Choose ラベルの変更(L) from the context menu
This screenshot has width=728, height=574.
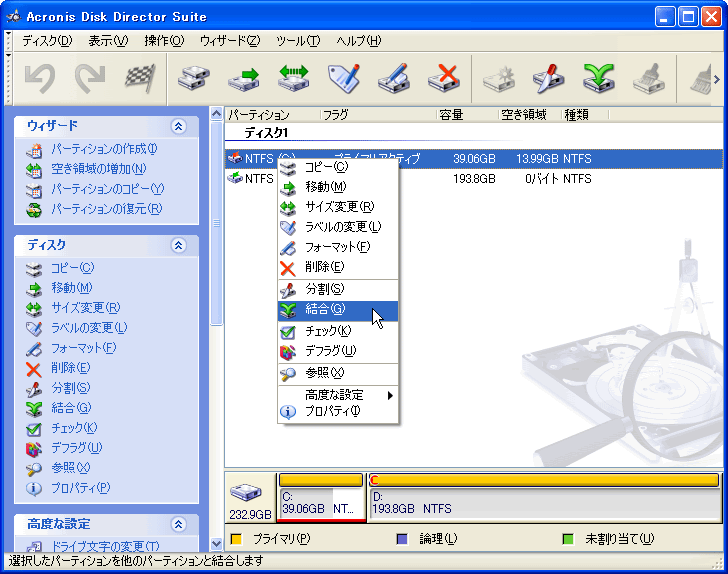(x=338, y=227)
